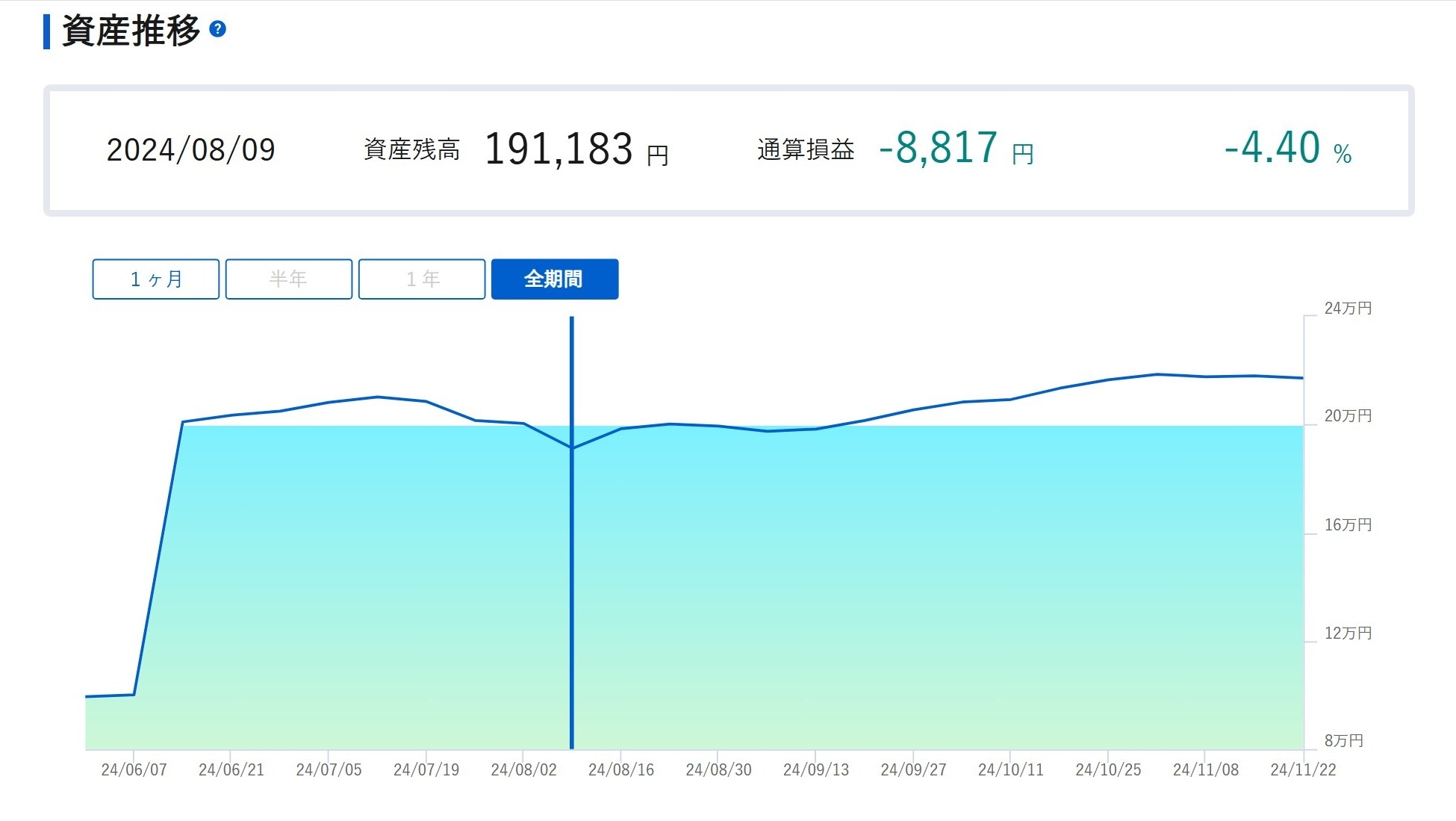Click the 191,183 円 asset balance value
The height and width of the screenshot is (821, 1456).
pyautogui.click(x=575, y=149)
